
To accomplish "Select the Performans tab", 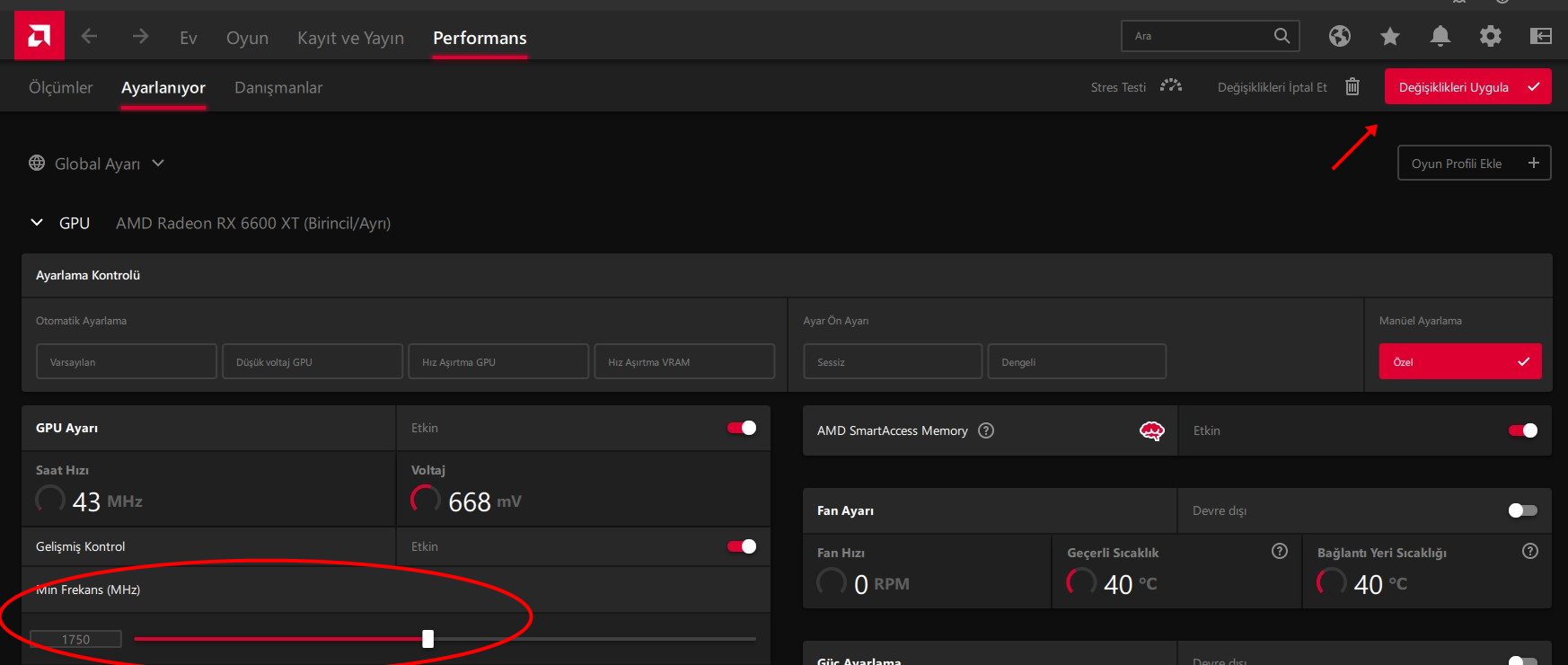I will pyautogui.click(x=480, y=38).
